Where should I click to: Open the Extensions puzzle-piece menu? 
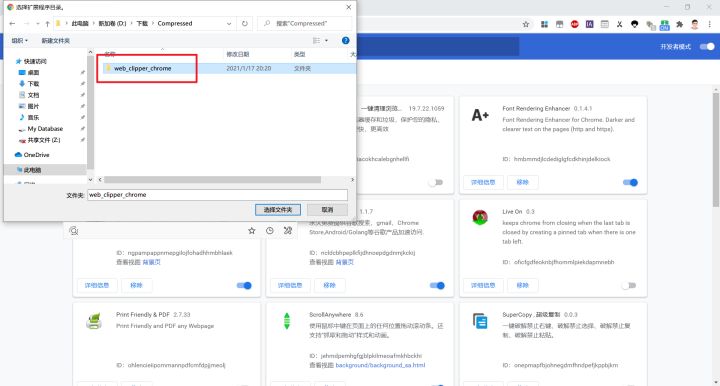tap(680, 24)
